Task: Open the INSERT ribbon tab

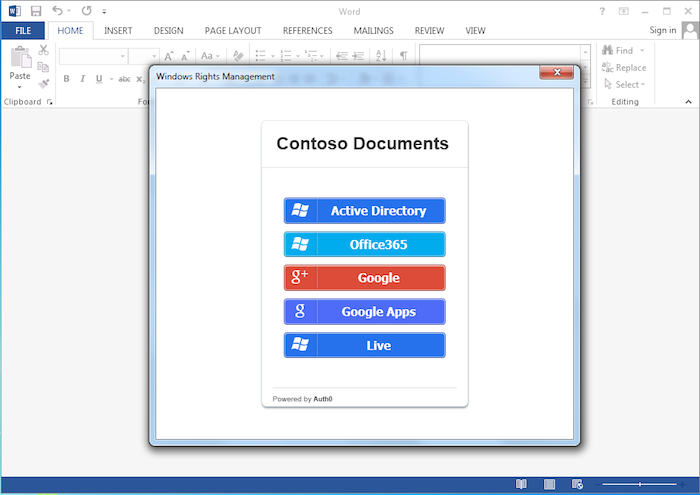Action: 118,31
